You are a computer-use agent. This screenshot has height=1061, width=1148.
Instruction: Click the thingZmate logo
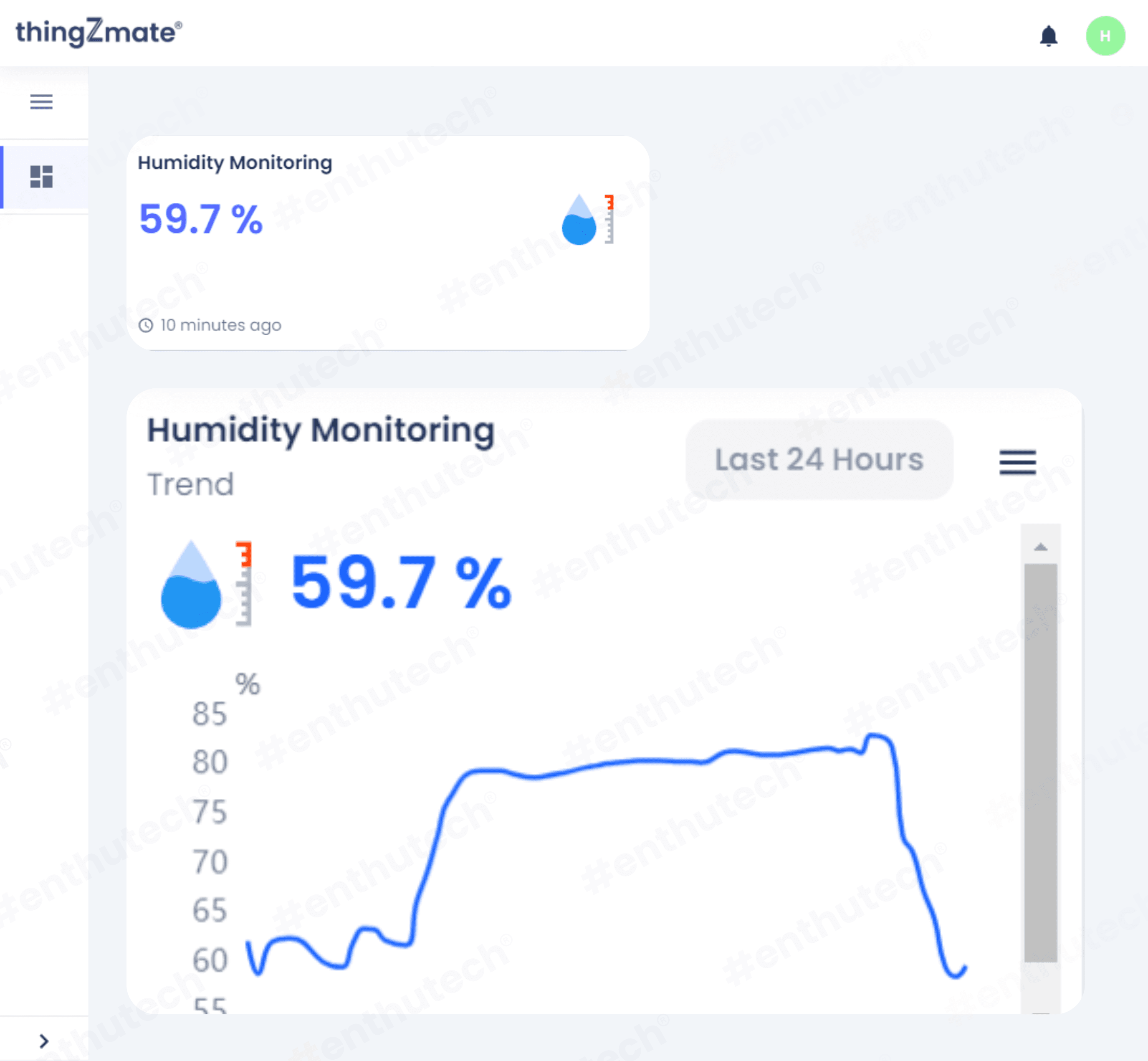click(x=98, y=32)
